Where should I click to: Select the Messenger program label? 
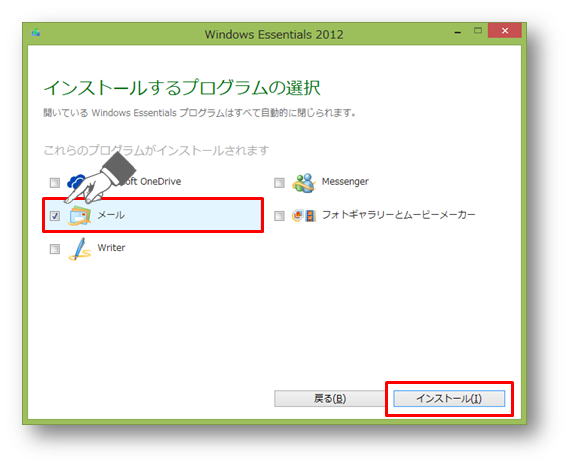(345, 181)
